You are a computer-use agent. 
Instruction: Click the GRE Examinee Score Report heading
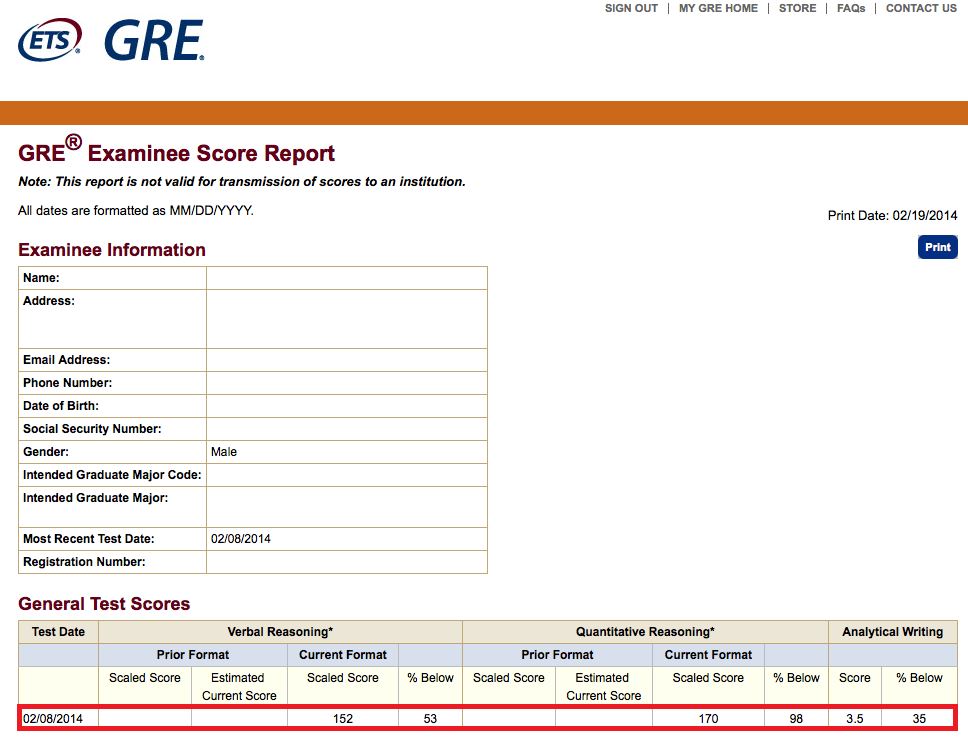[177, 150]
